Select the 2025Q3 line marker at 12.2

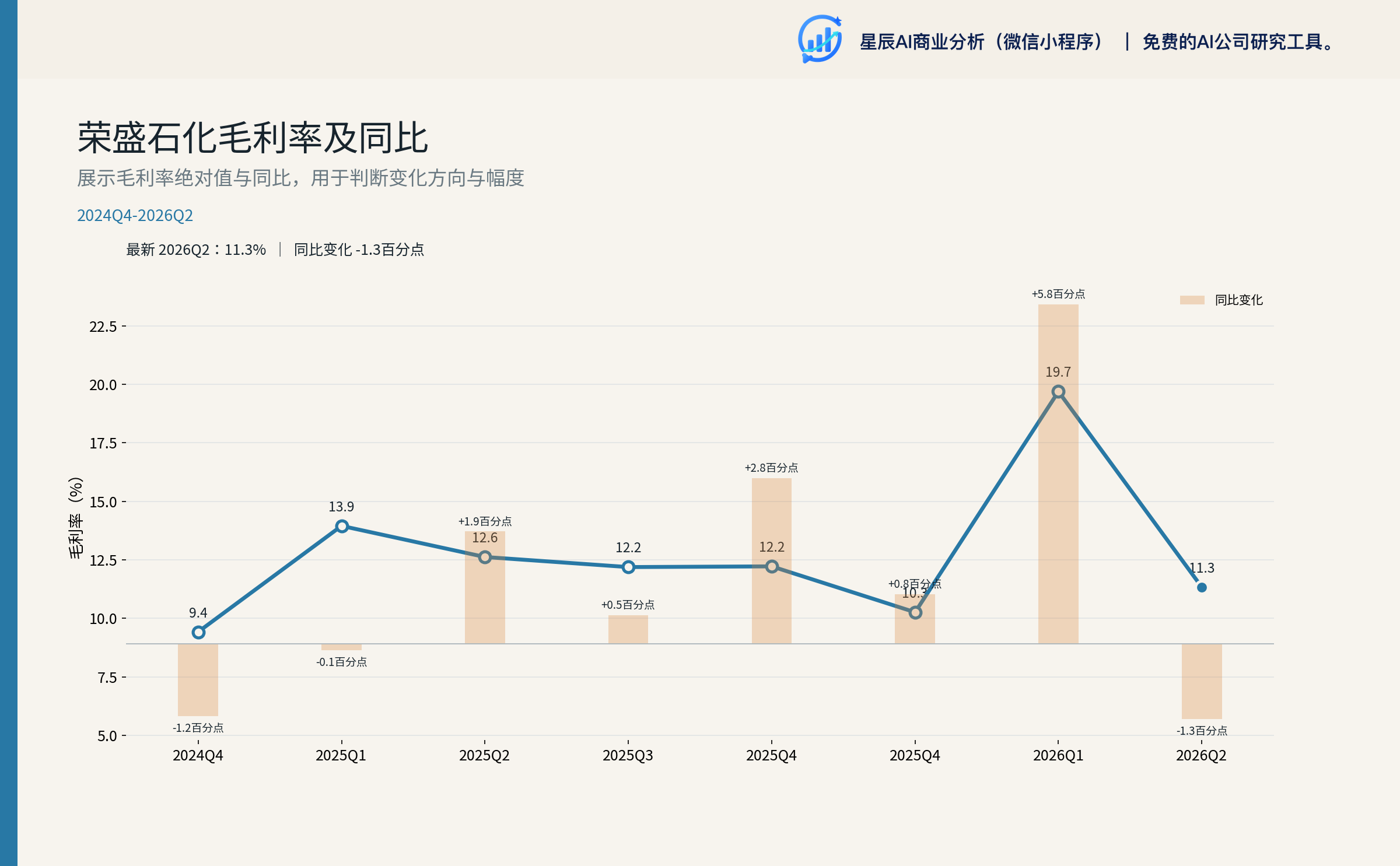point(628,567)
